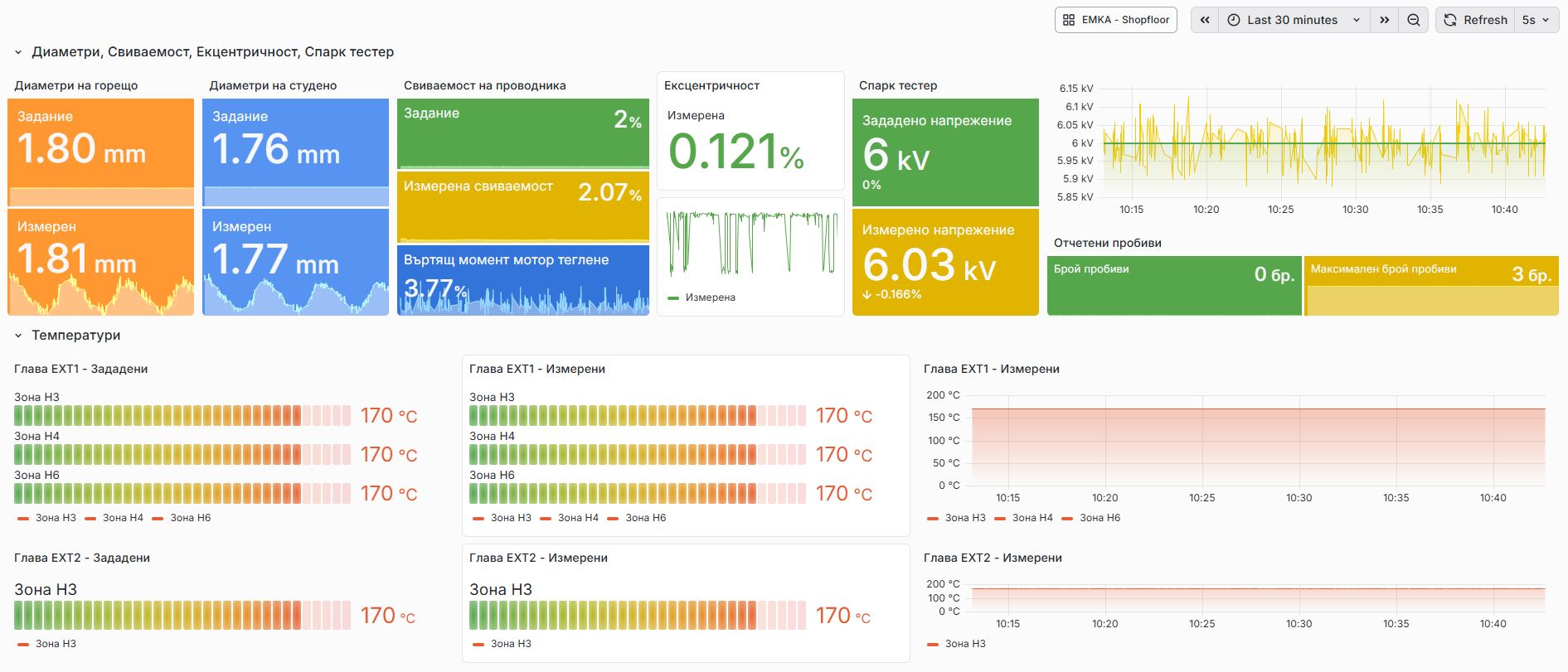Select the Ексцентричност panel title
1568x672 pixels.
(711, 85)
